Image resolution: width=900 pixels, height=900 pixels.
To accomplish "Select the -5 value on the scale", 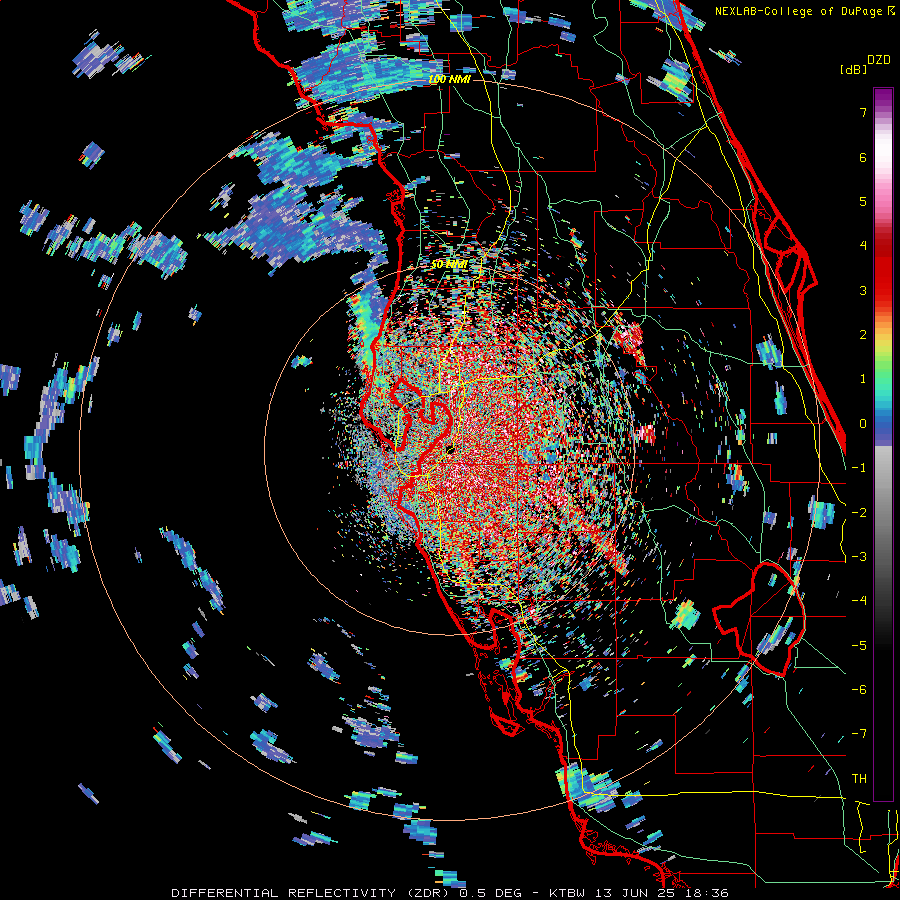I will click(859, 645).
